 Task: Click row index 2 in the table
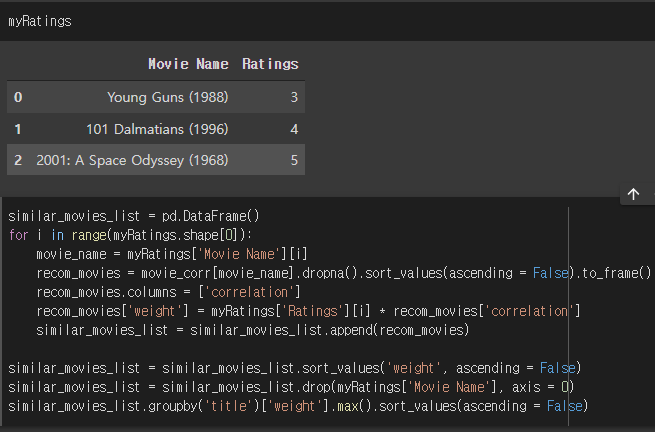18,160
